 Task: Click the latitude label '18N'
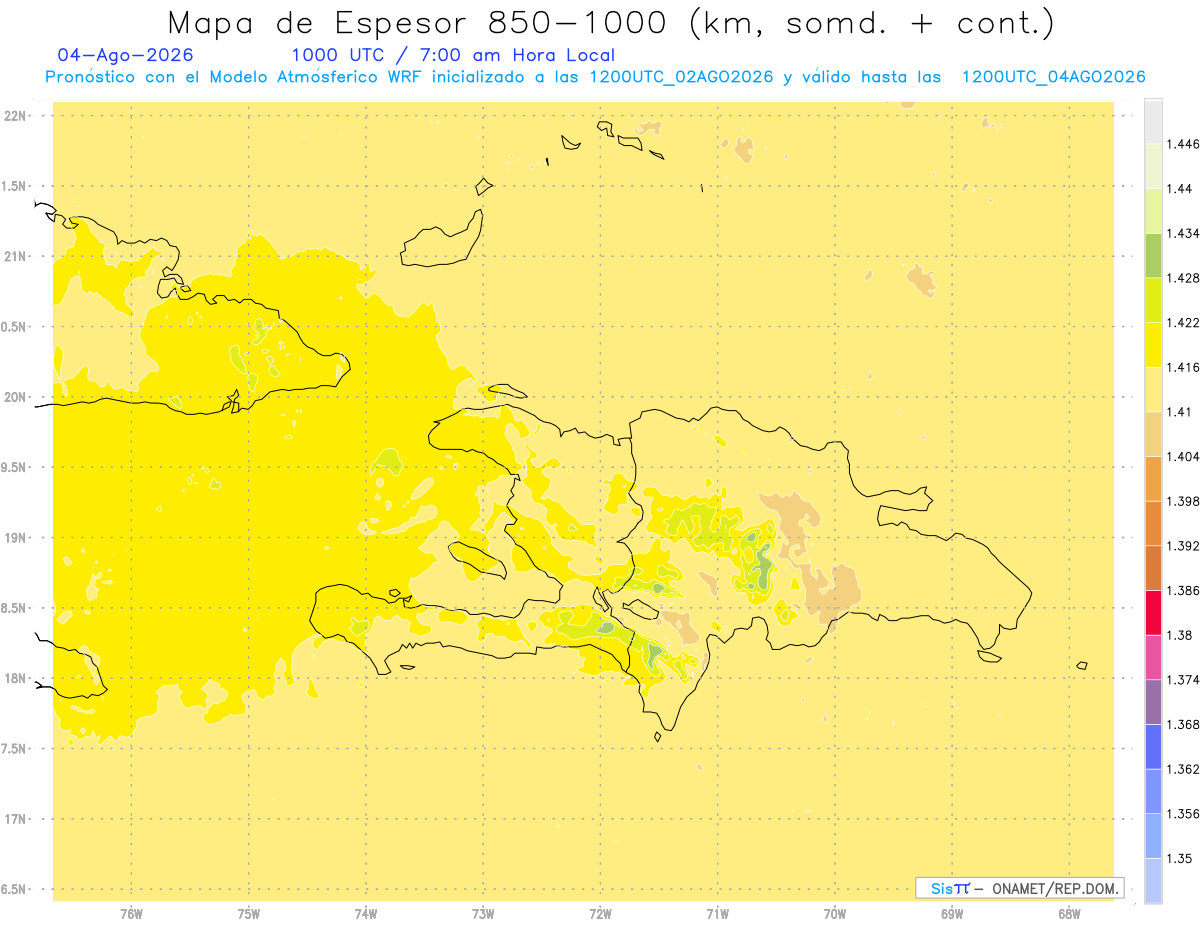pos(14,679)
